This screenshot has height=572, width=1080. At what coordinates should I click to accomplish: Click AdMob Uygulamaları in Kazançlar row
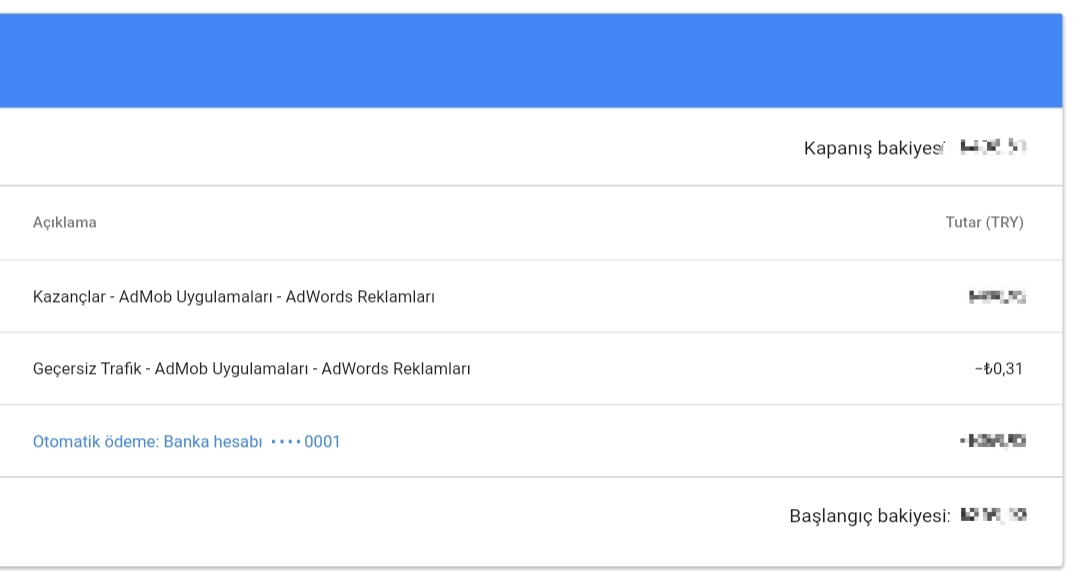(196, 297)
